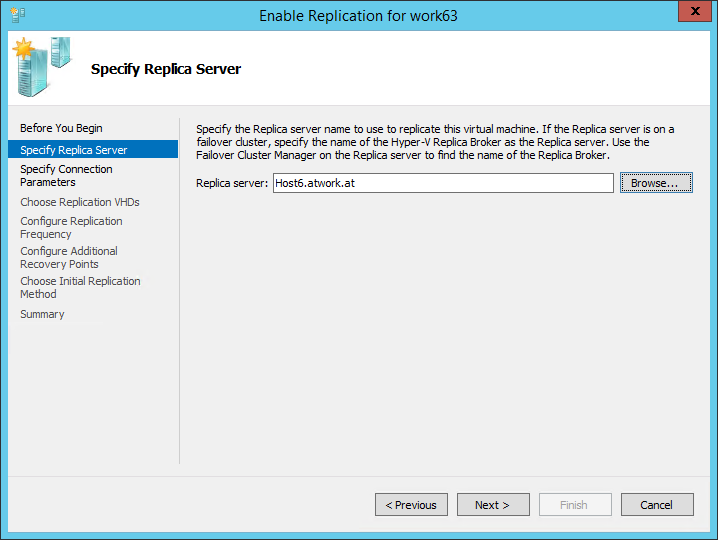This screenshot has width=718, height=540.
Task: Click the 'Replica server:' field label
Action: 232,184
